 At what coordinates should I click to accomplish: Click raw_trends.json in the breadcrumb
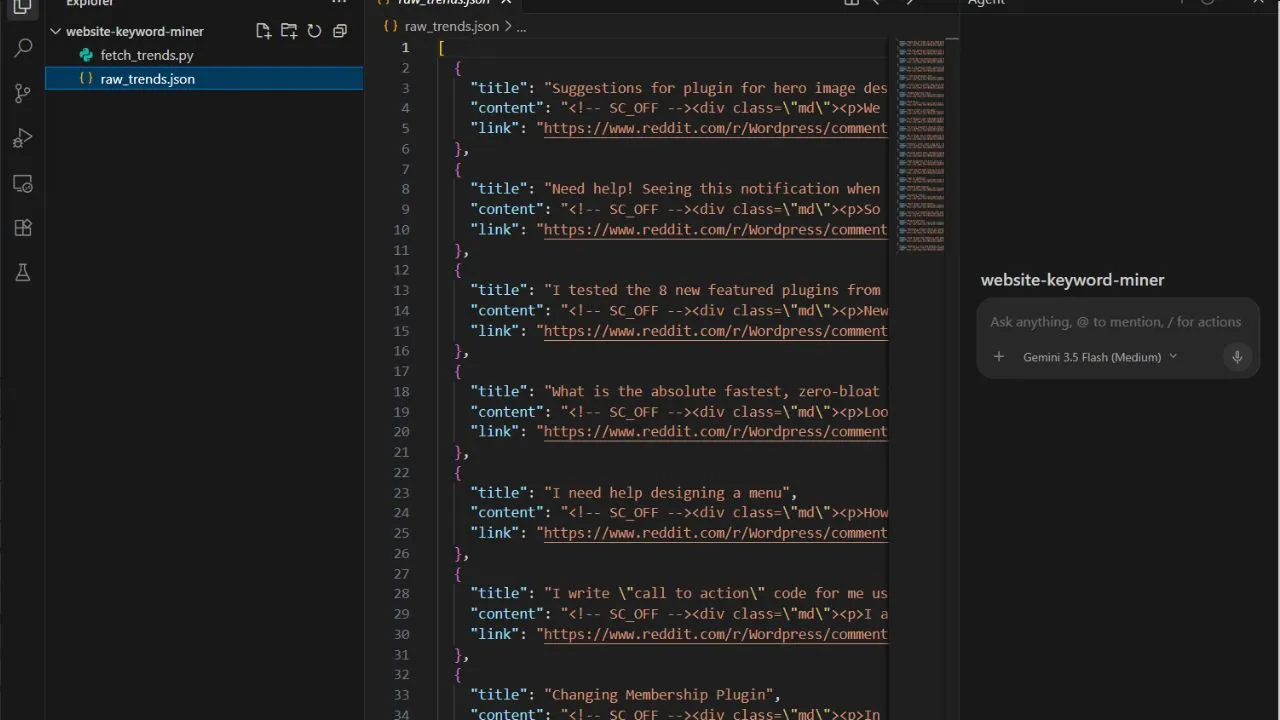click(451, 26)
